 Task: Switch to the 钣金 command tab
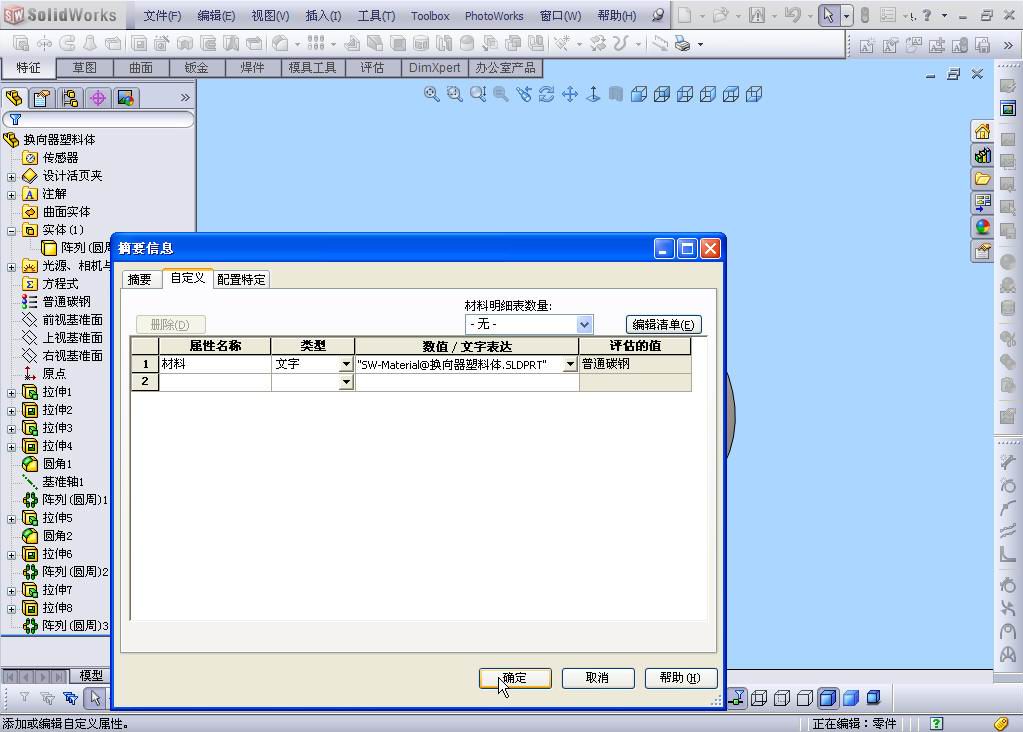pyautogui.click(x=196, y=68)
